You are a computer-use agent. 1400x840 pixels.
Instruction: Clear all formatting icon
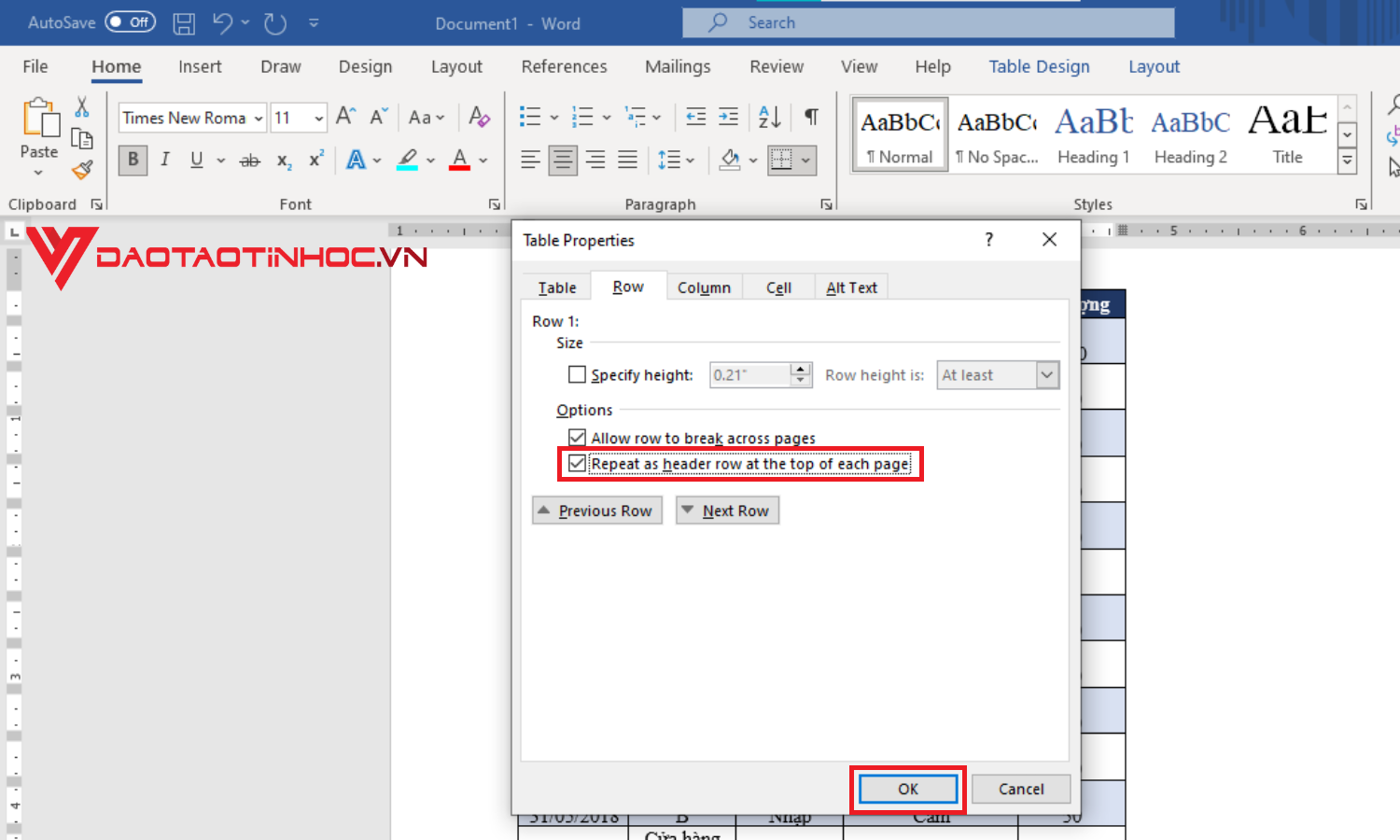pos(479,117)
